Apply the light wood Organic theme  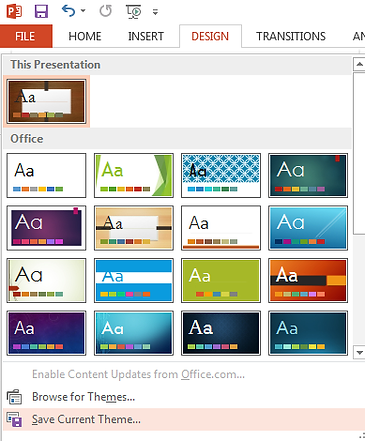[x=134, y=228]
